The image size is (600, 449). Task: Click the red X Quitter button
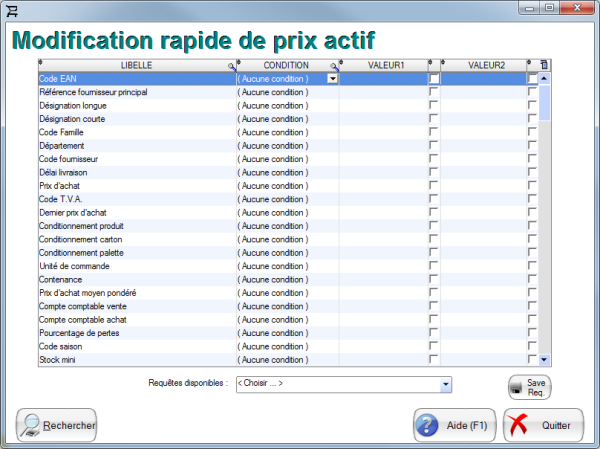(543, 425)
